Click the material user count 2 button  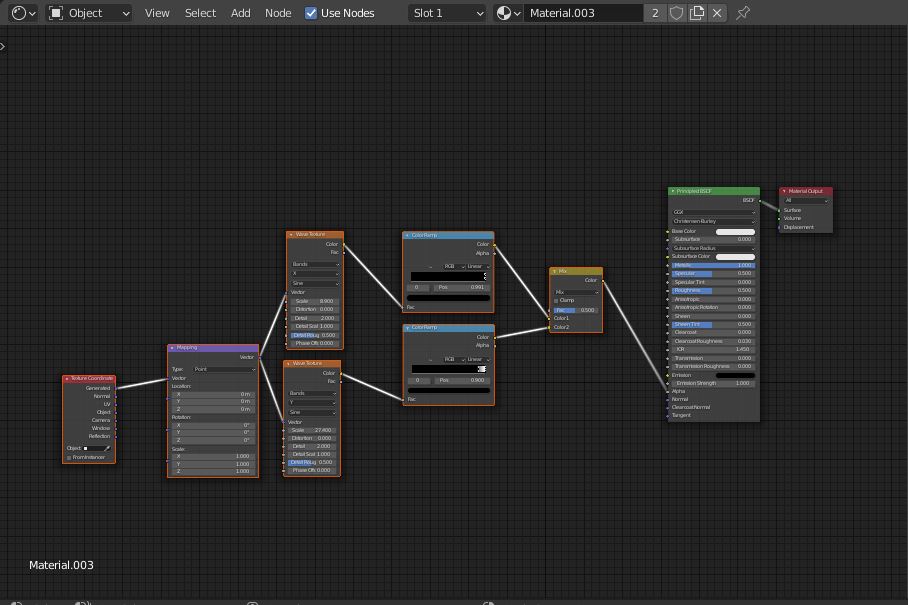pos(655,13)
